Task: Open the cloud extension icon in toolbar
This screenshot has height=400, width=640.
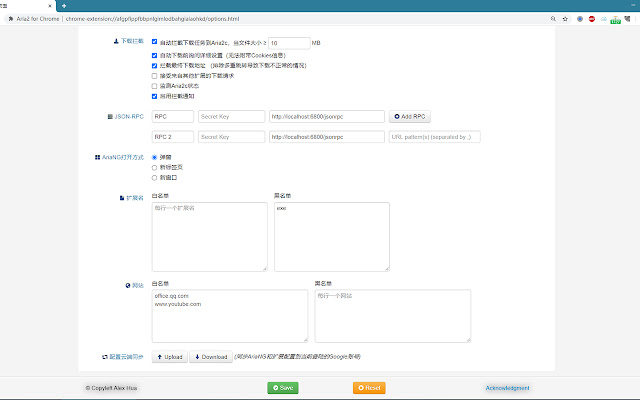Action: pos(604,19)
